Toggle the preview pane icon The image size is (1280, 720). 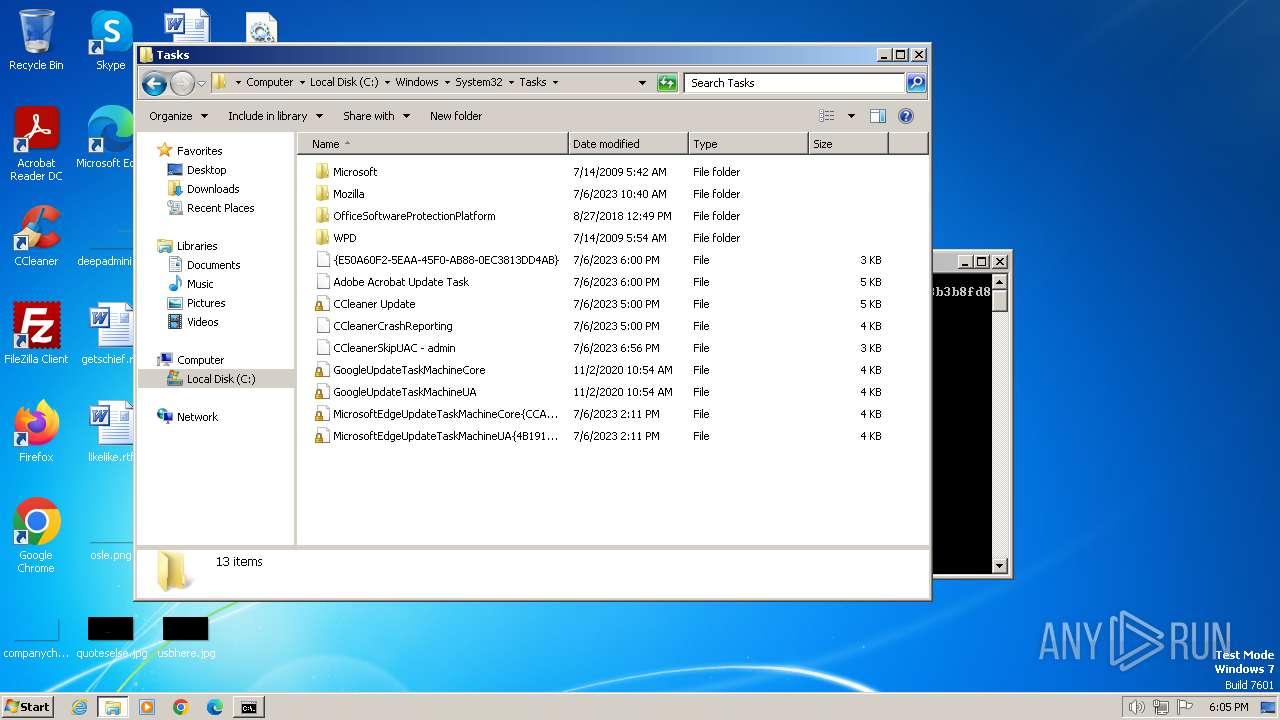(878, 116)
